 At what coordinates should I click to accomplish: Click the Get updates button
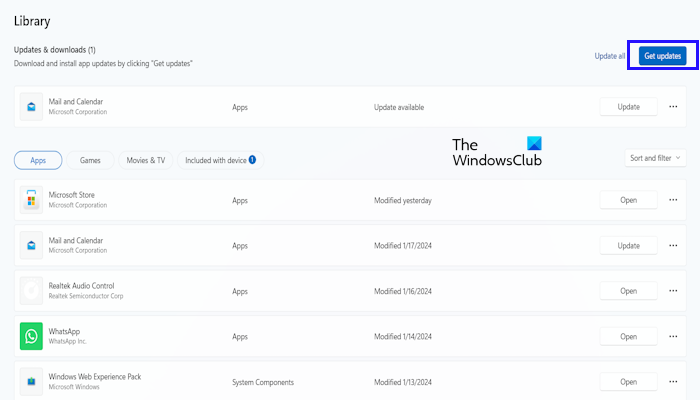(662, 56)
